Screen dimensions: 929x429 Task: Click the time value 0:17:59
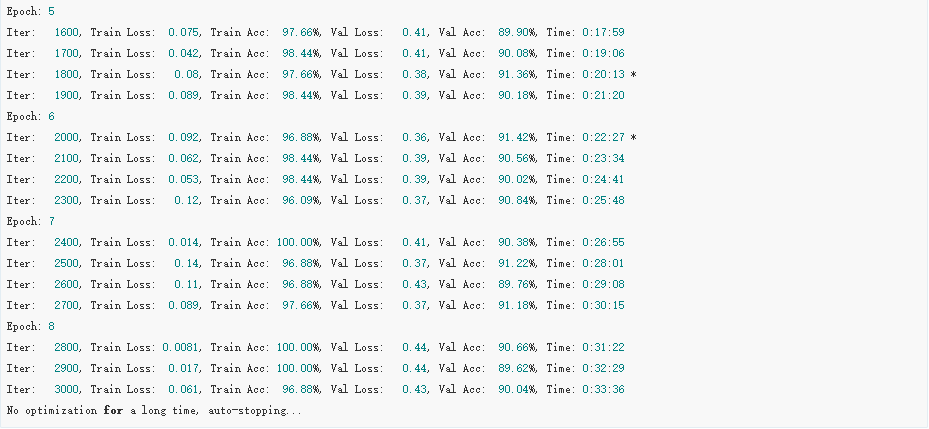click(x=603, y=32)
